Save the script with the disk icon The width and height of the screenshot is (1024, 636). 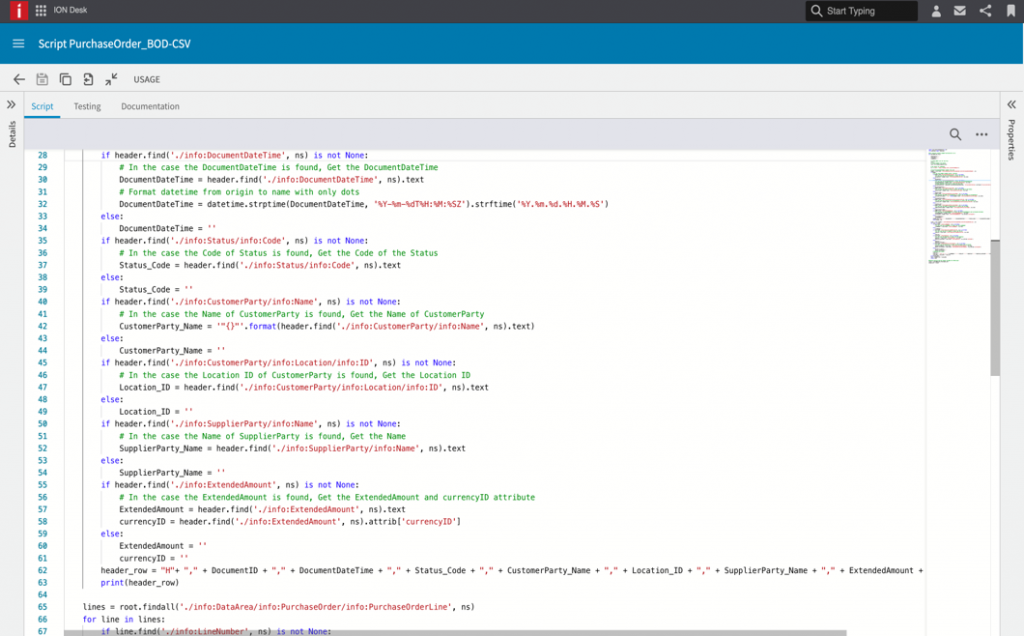42,79
